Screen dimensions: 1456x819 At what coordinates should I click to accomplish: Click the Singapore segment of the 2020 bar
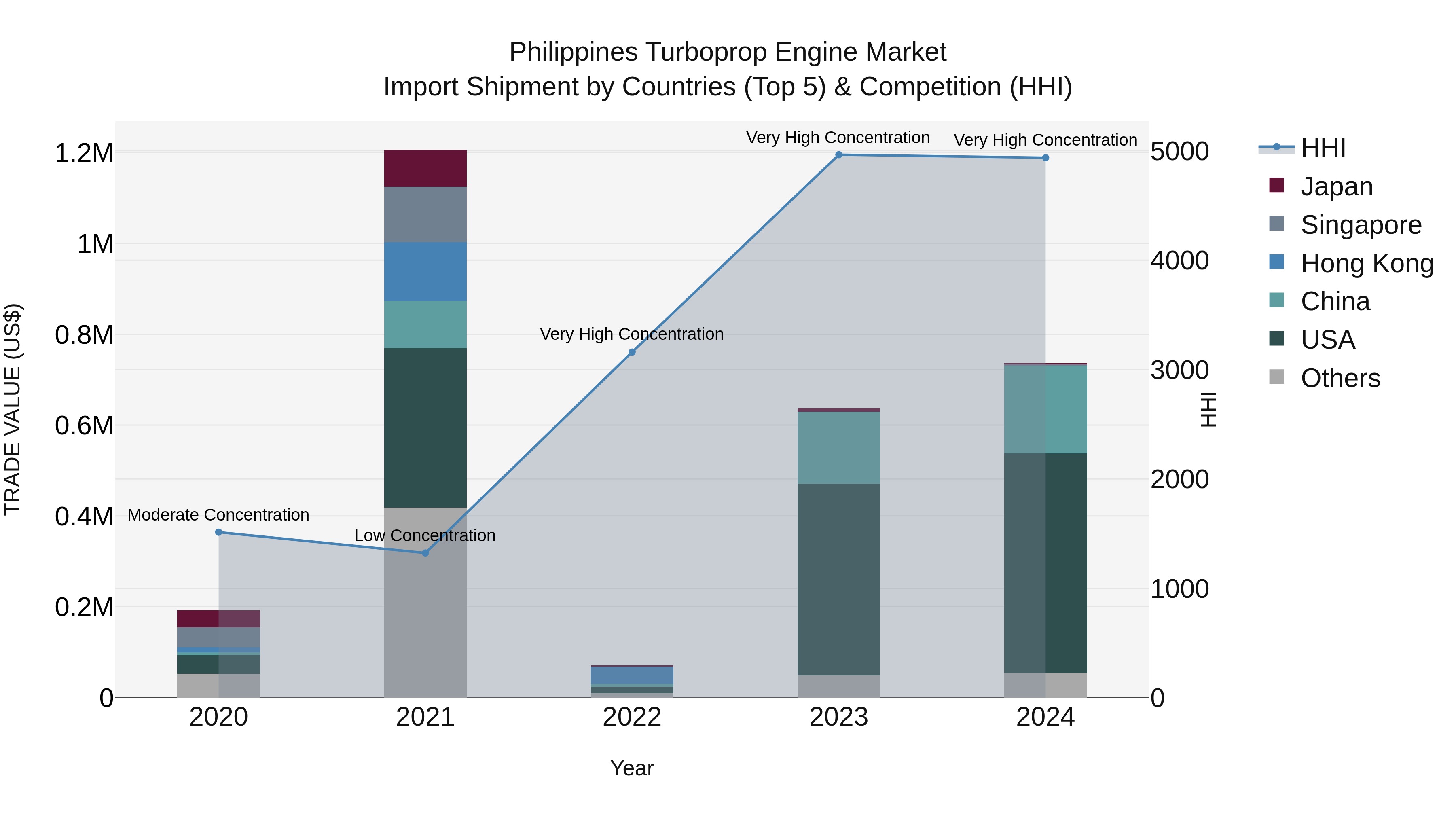coord(219,637)
